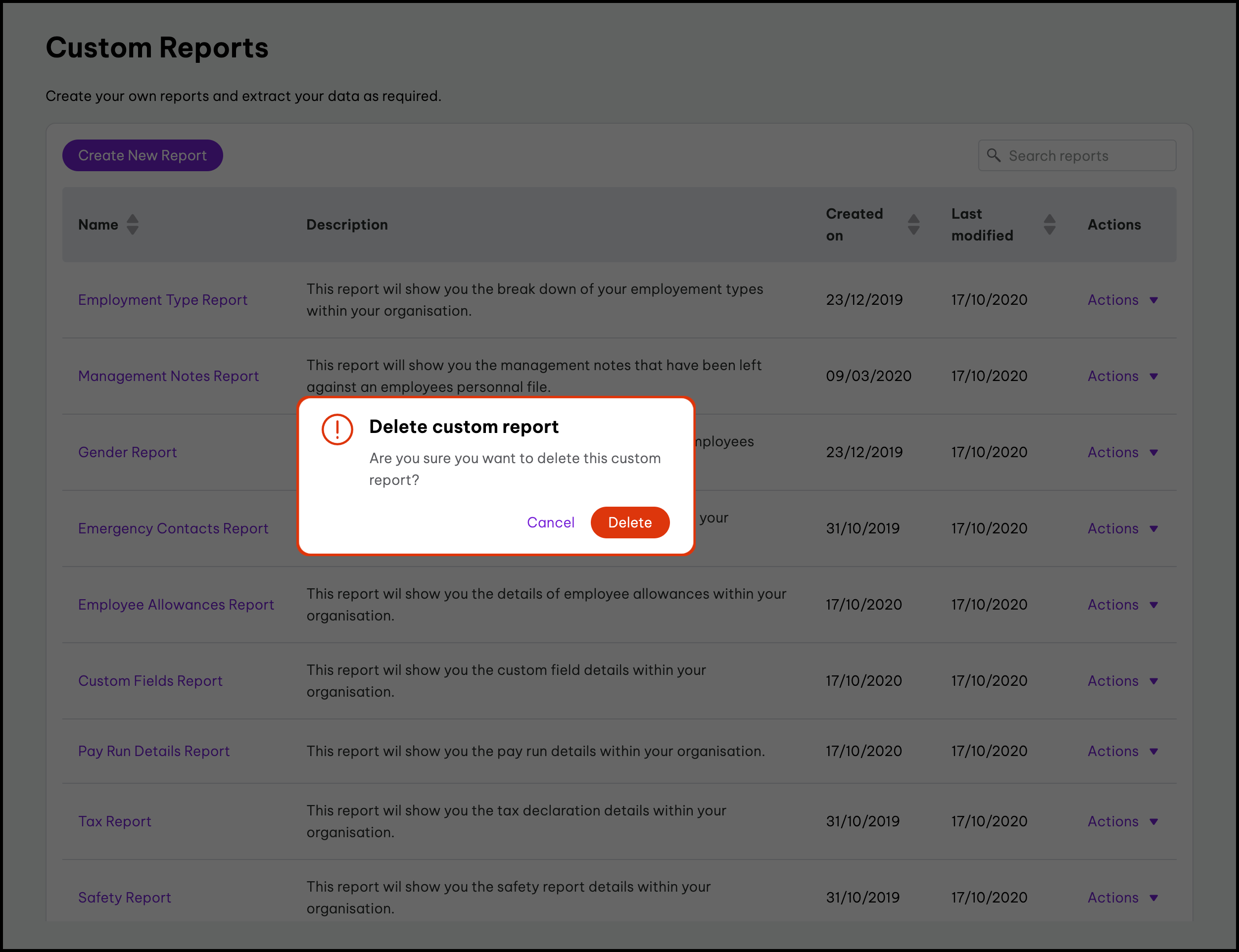Sort by Created on column arrows

(x=914, y=225)
